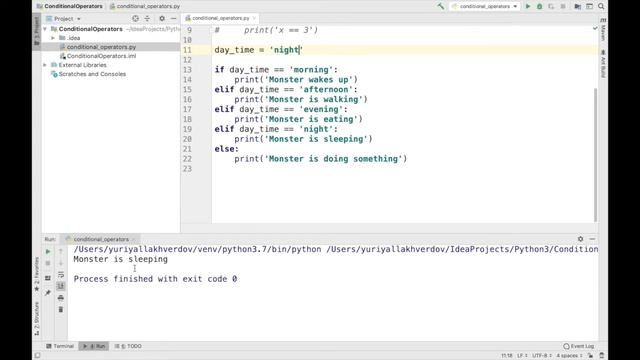Open LF line separator selector

click(x=522, y=356)
